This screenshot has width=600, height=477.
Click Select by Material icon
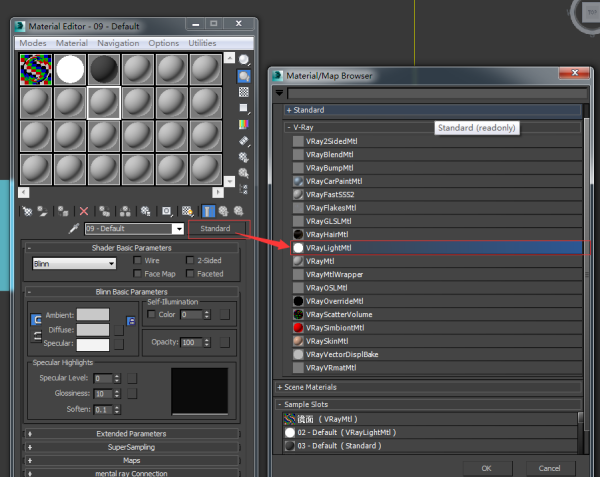coord(244,173)
